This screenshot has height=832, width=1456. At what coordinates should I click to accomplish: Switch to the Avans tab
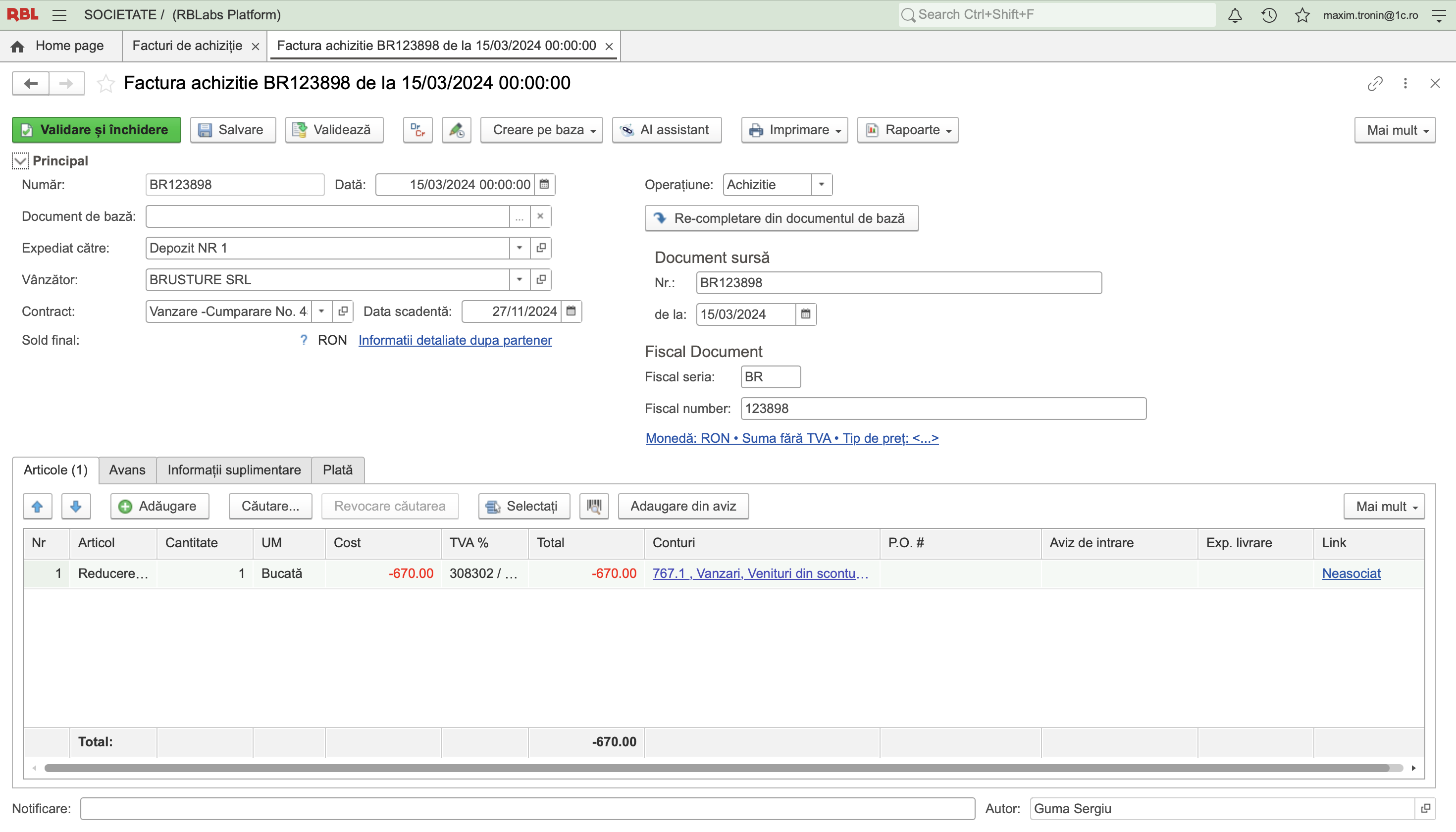pos(127,469)
